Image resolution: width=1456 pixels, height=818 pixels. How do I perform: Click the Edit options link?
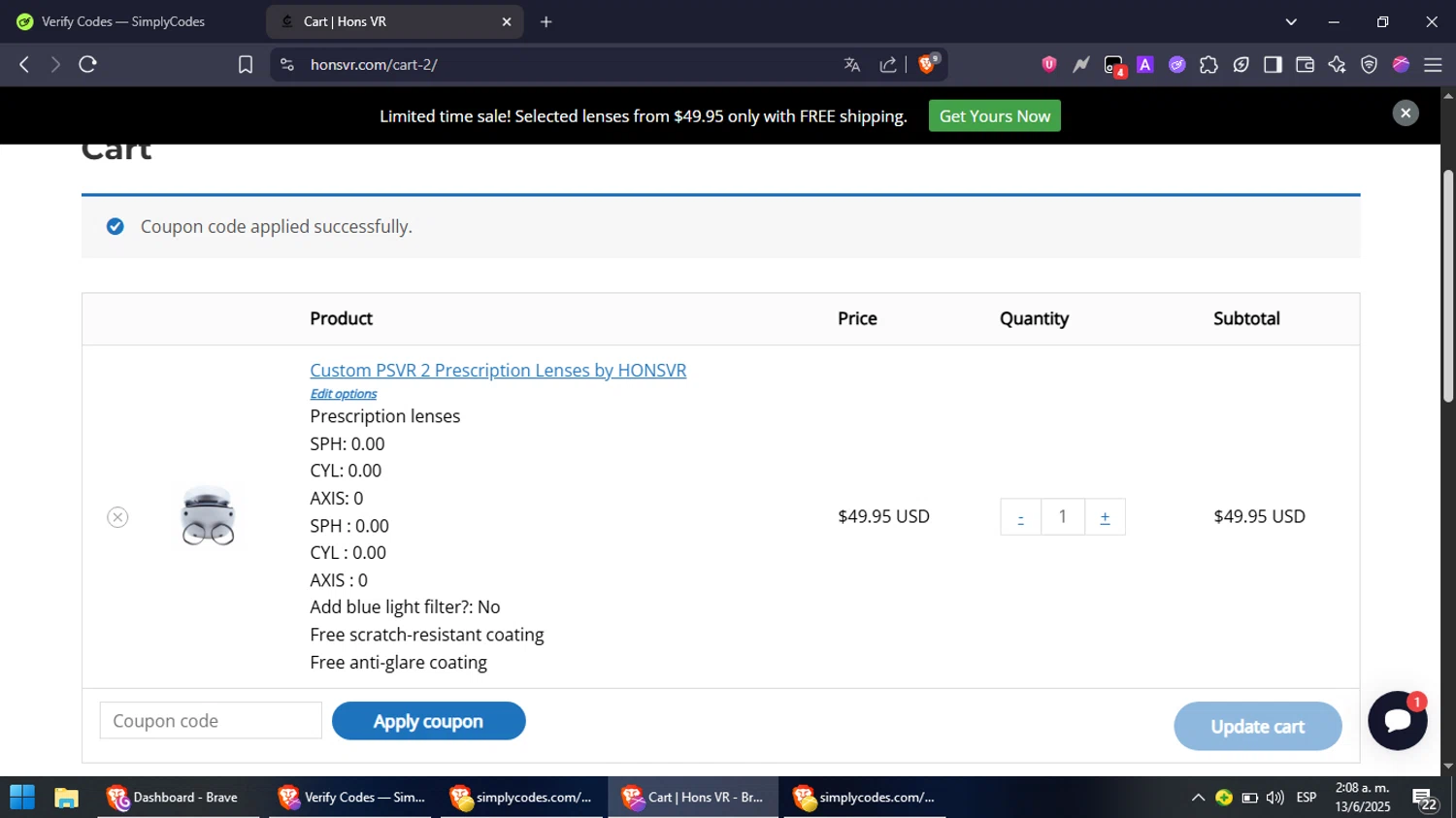[343, 394]
